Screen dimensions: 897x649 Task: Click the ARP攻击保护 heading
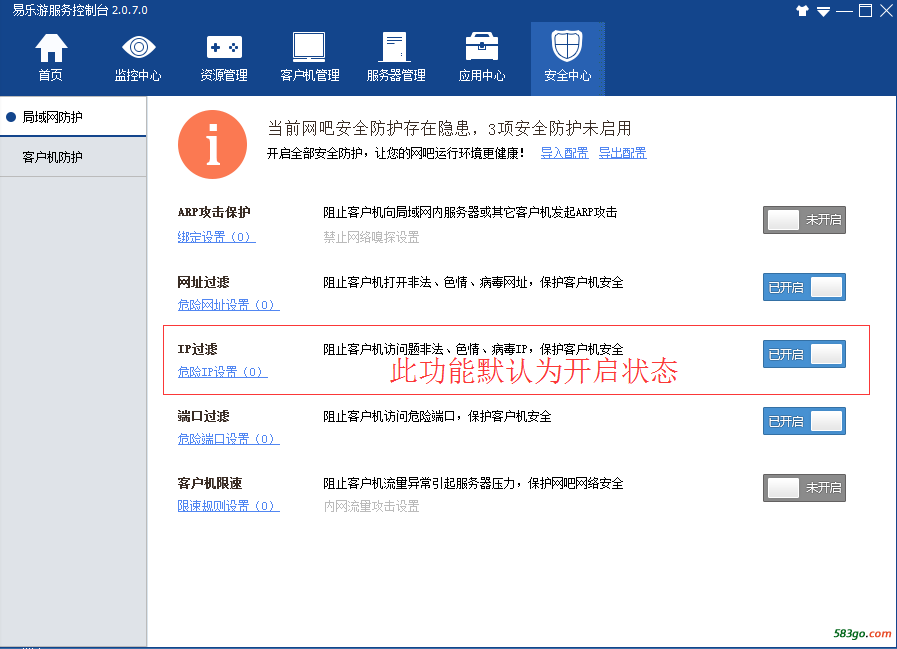click(x=214, y=212)
